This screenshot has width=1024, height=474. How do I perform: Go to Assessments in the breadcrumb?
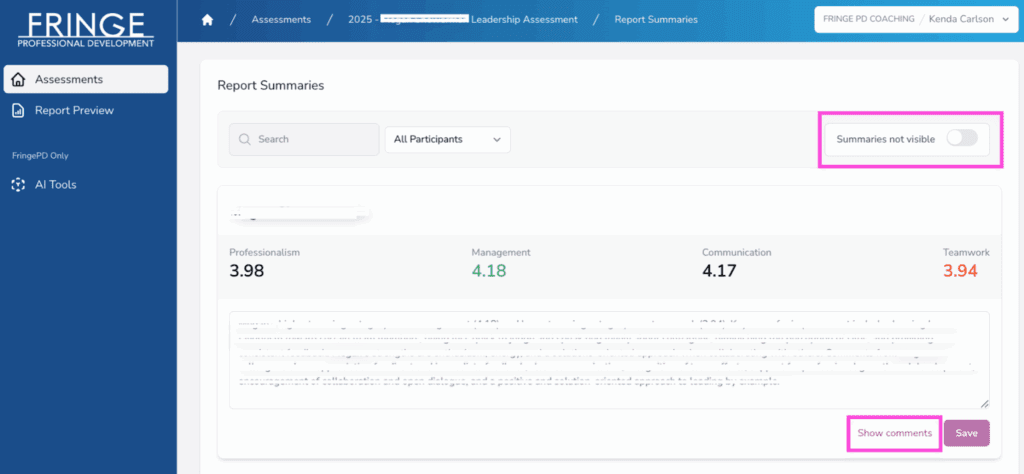pos(281,19)
